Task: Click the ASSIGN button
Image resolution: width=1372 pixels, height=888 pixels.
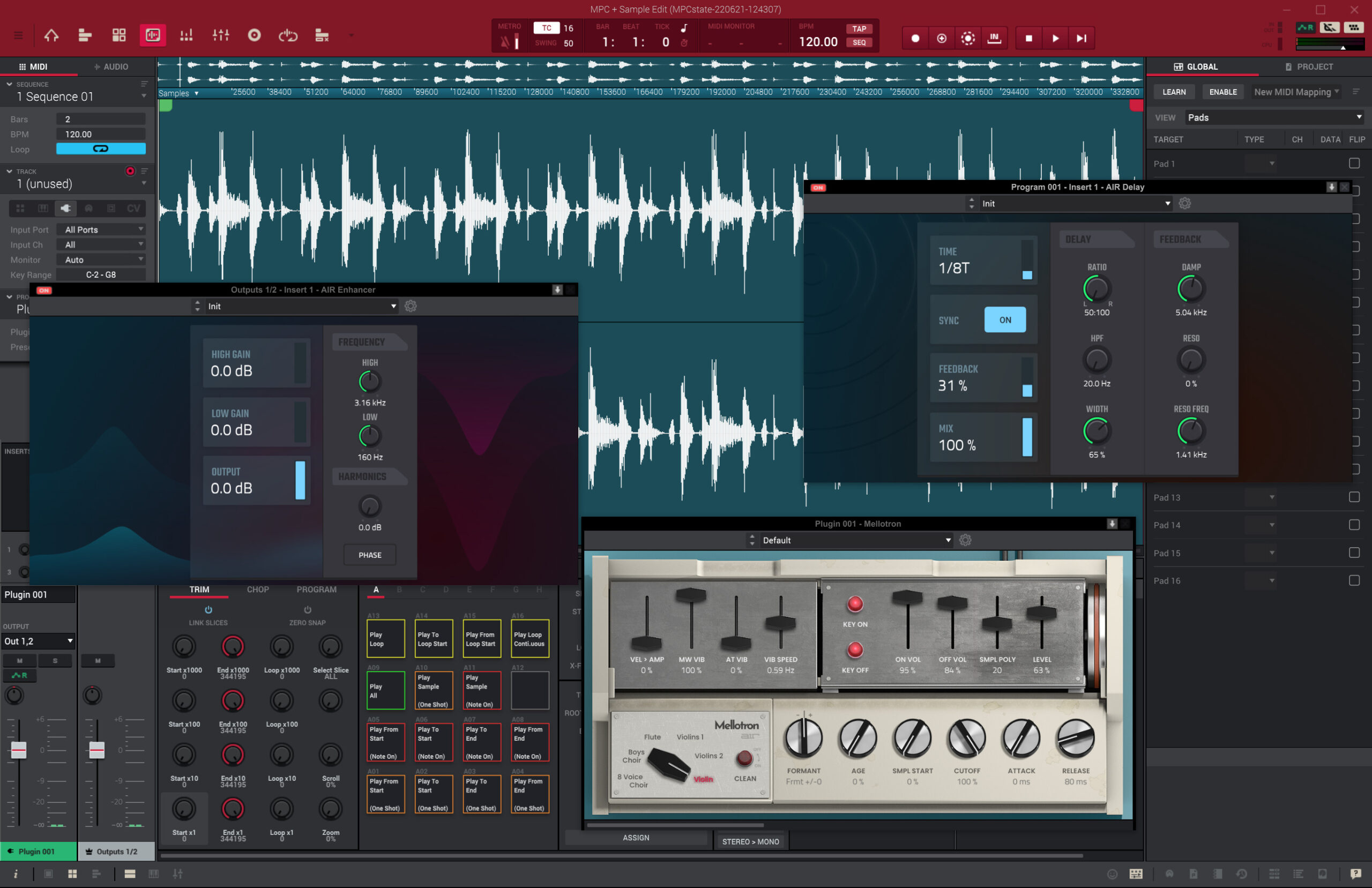Action: pyautogui.click(x=636, y=838)
